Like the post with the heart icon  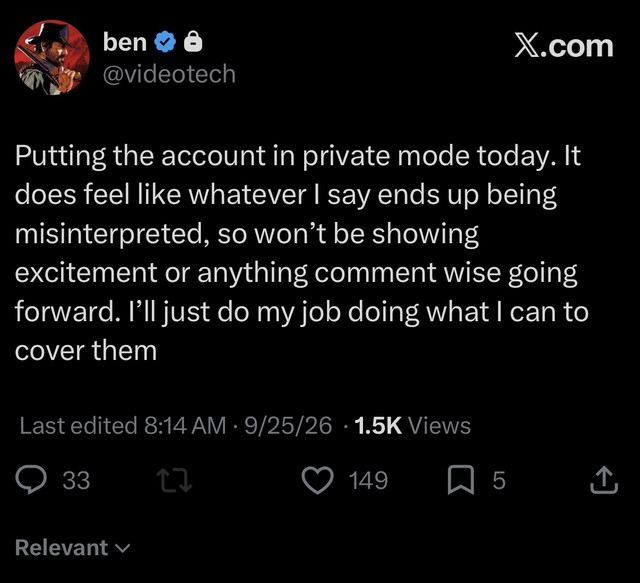(318, 480)
